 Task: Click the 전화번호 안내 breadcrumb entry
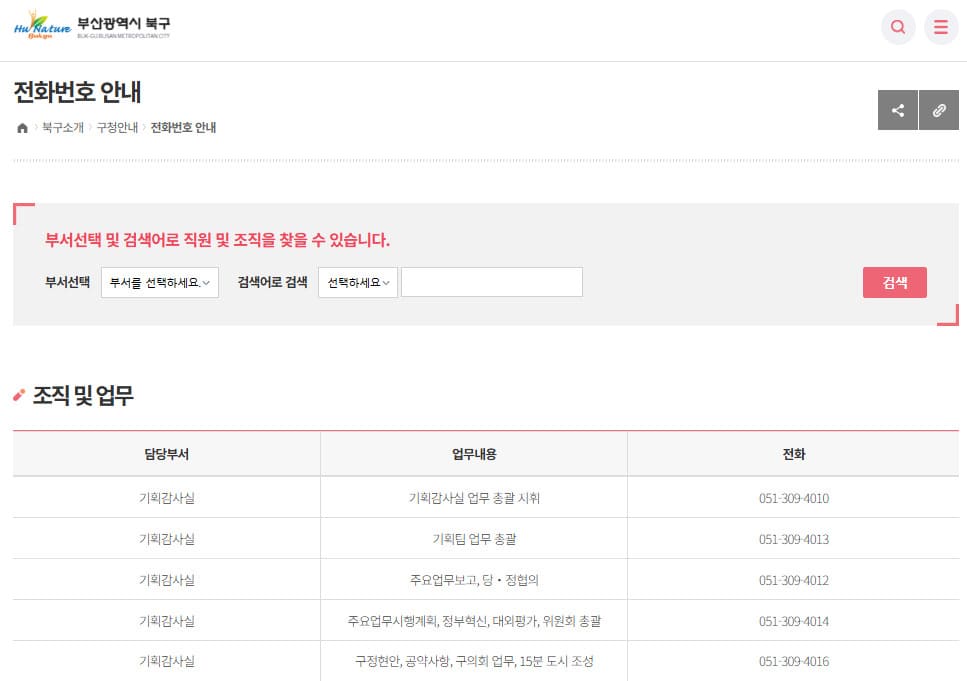coord(185,128)
